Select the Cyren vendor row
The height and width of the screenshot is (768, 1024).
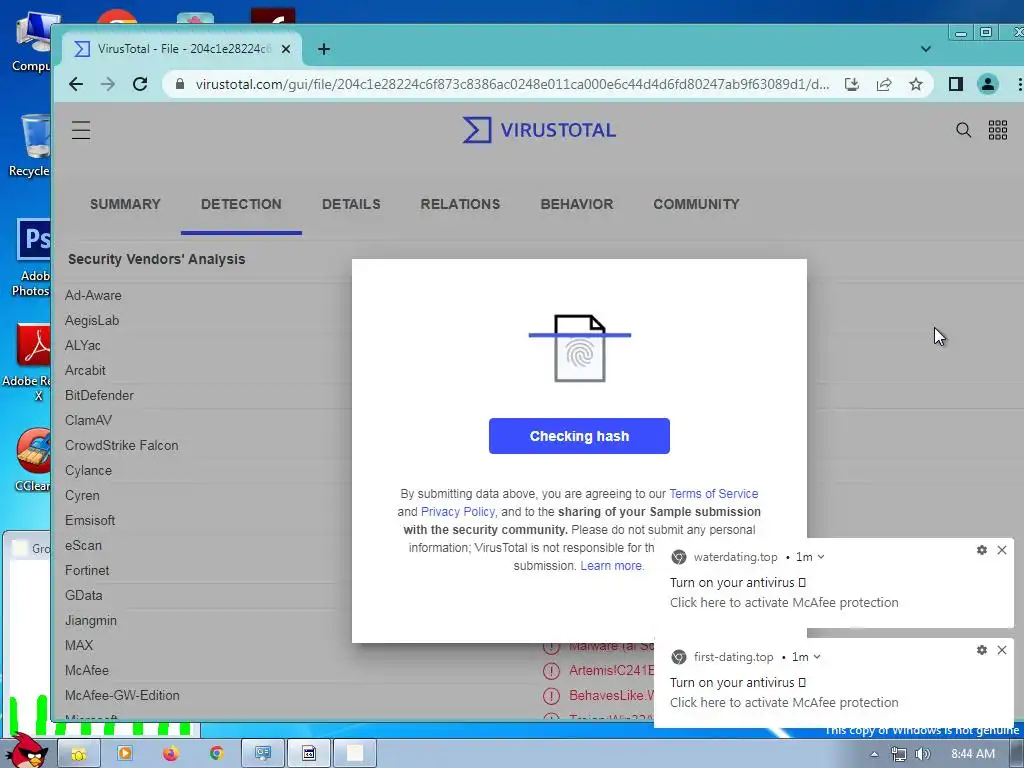pyautogui.click(x=82, y=495)
